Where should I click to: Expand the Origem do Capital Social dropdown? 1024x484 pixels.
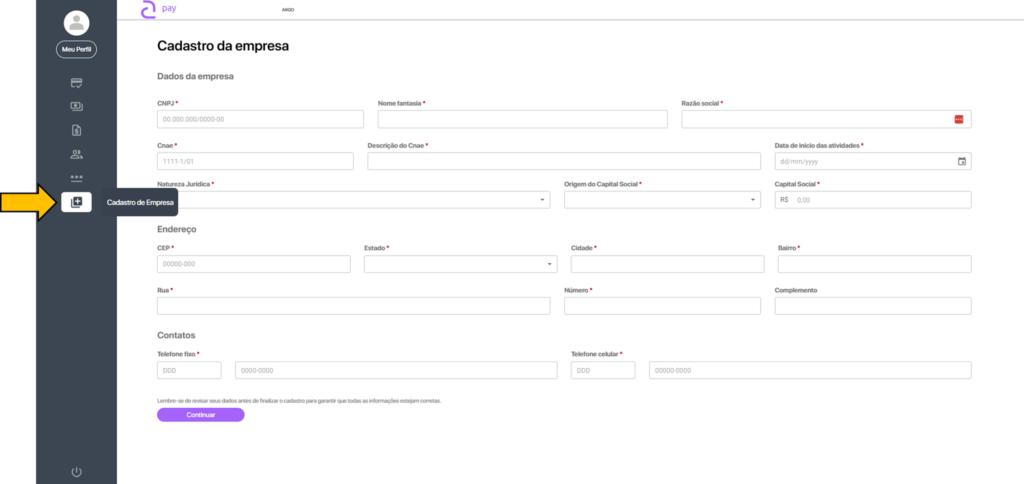(x=662, y=200)
